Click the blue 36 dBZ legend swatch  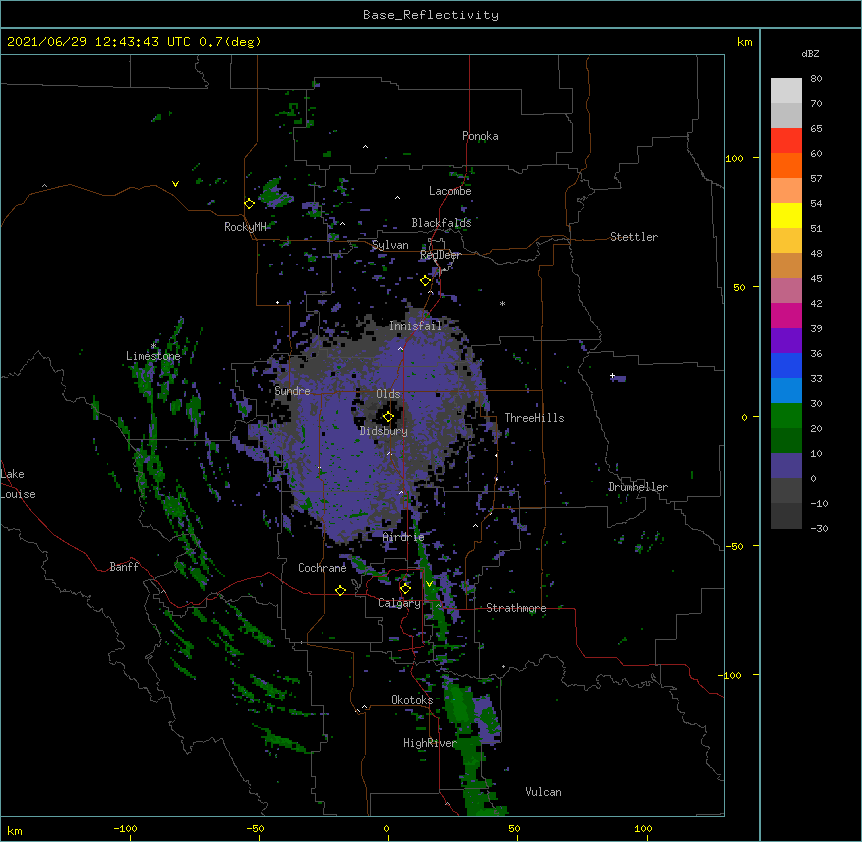coord(786,365)
